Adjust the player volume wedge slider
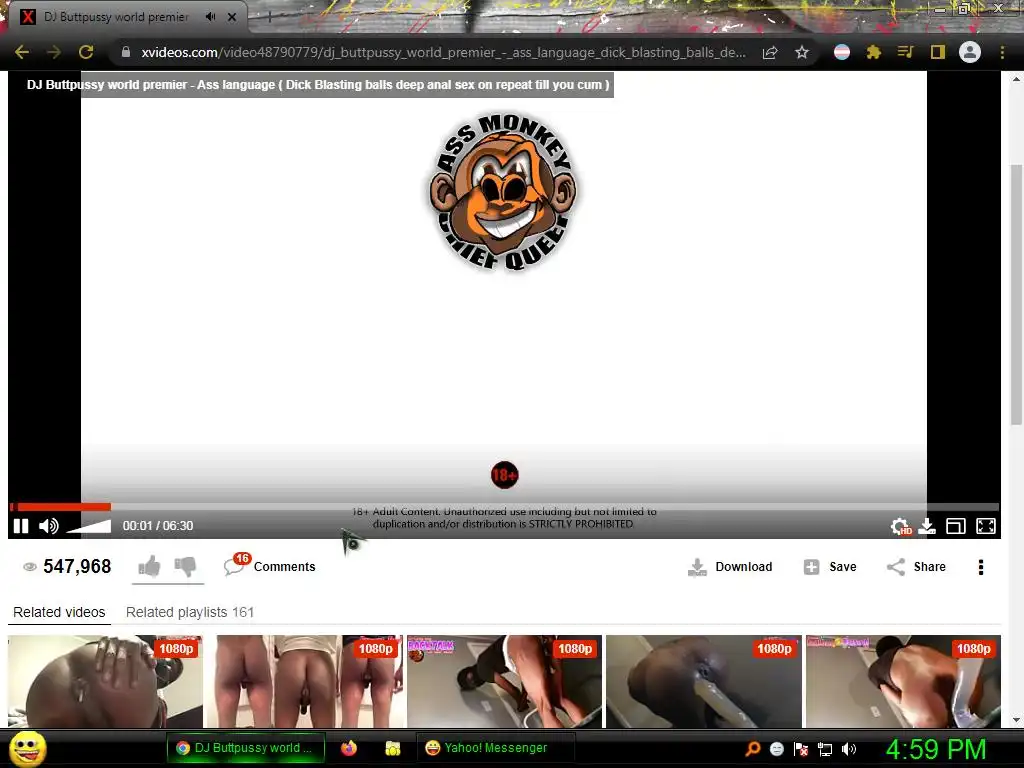The width and height of the screenshot is (1024, 768). 89,526
